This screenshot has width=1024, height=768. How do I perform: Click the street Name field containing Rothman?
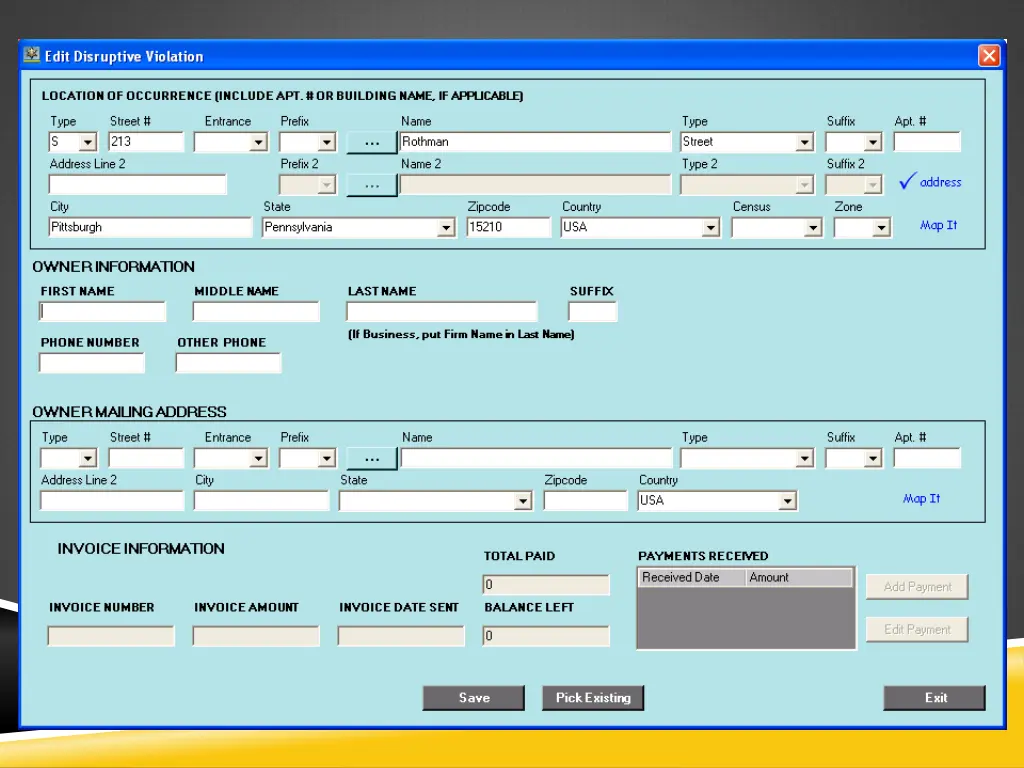click(x=536, y=142)
